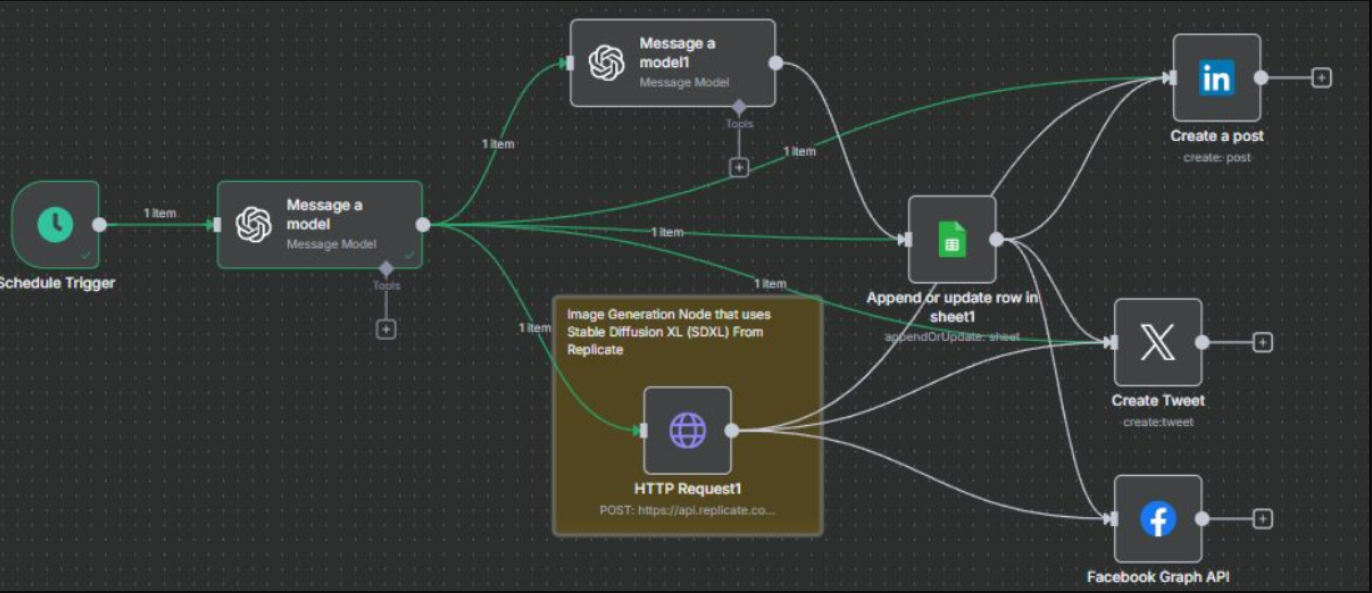Click the HTTP Request1 output connector
This screenshot has width=1372, height=593.
[x=732, y=430]
